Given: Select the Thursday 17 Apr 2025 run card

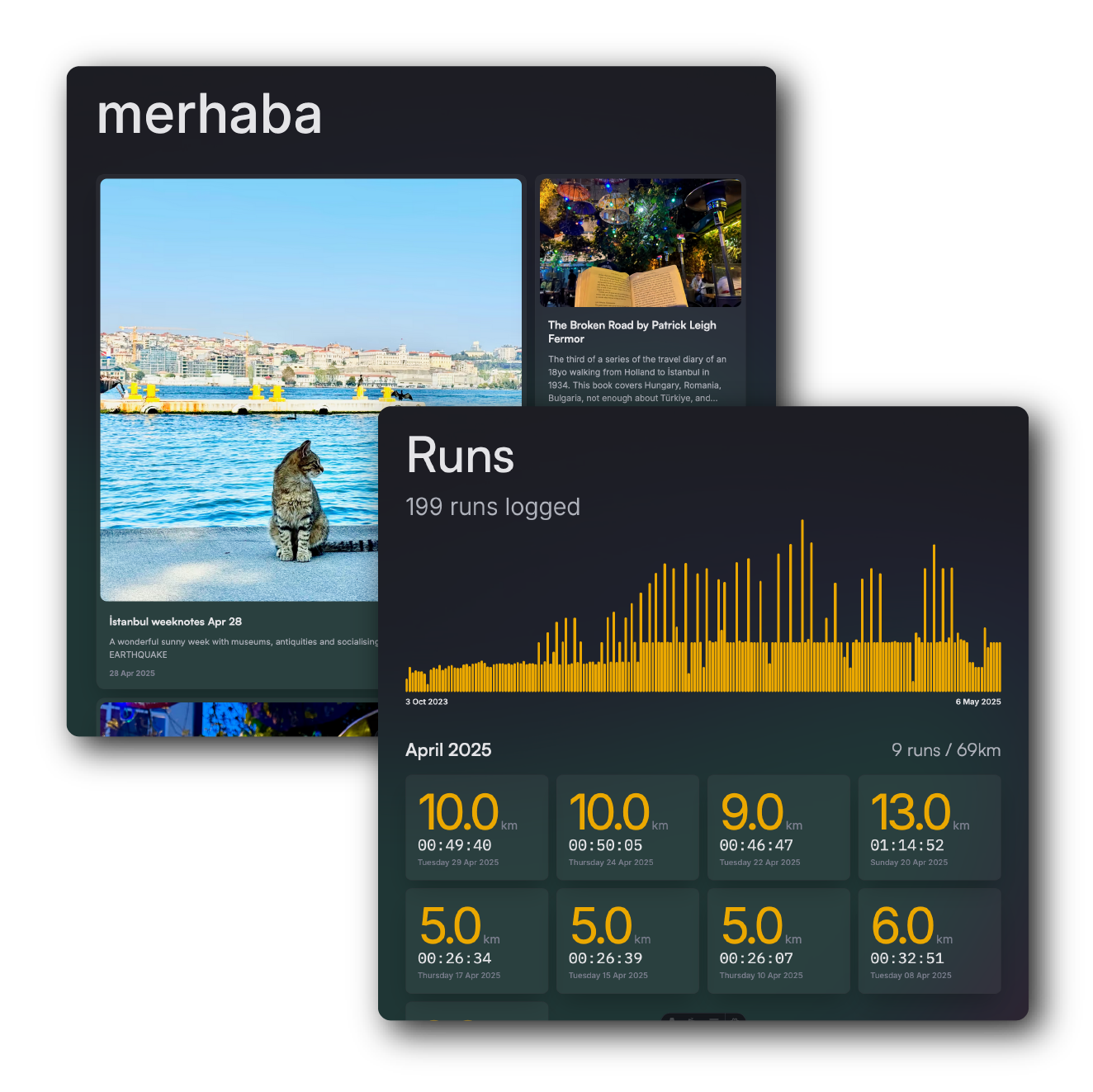Looking at the screenshot, I should (476, 941).
